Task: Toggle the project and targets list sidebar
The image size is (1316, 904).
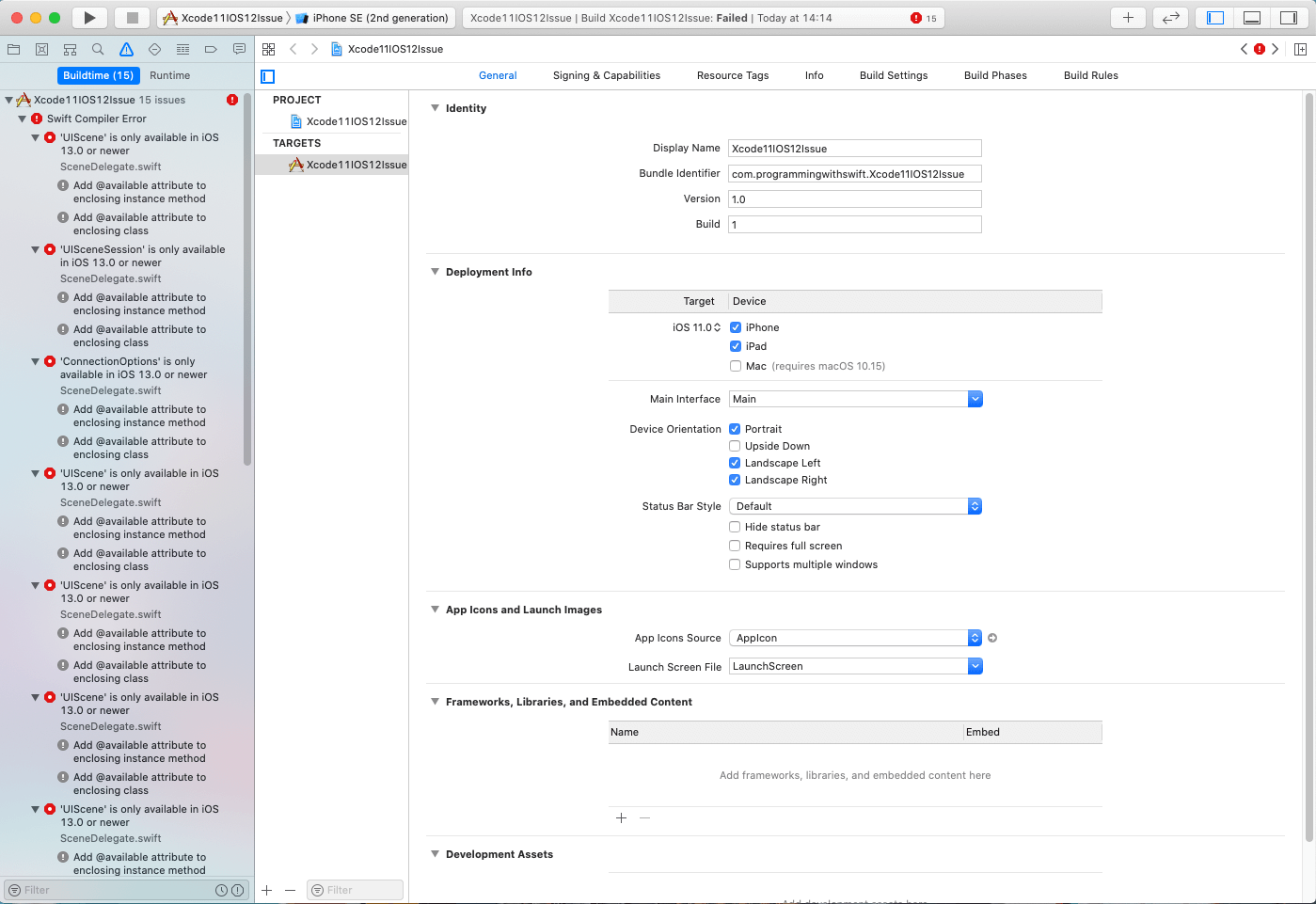Action: click(268, 76)
